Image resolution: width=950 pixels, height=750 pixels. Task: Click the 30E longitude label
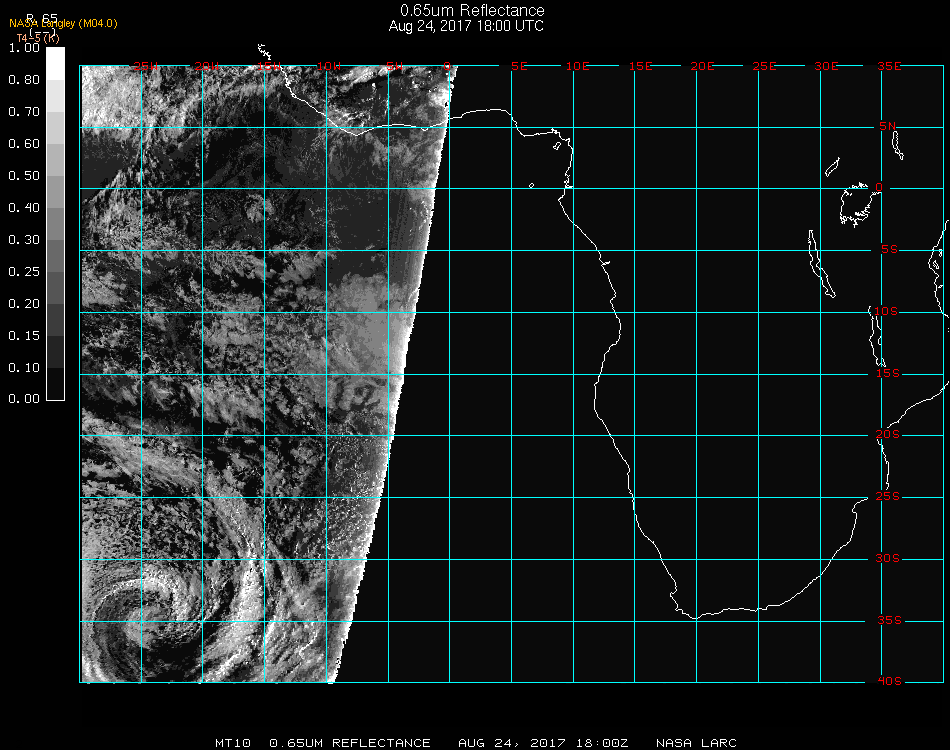(826, 66)
